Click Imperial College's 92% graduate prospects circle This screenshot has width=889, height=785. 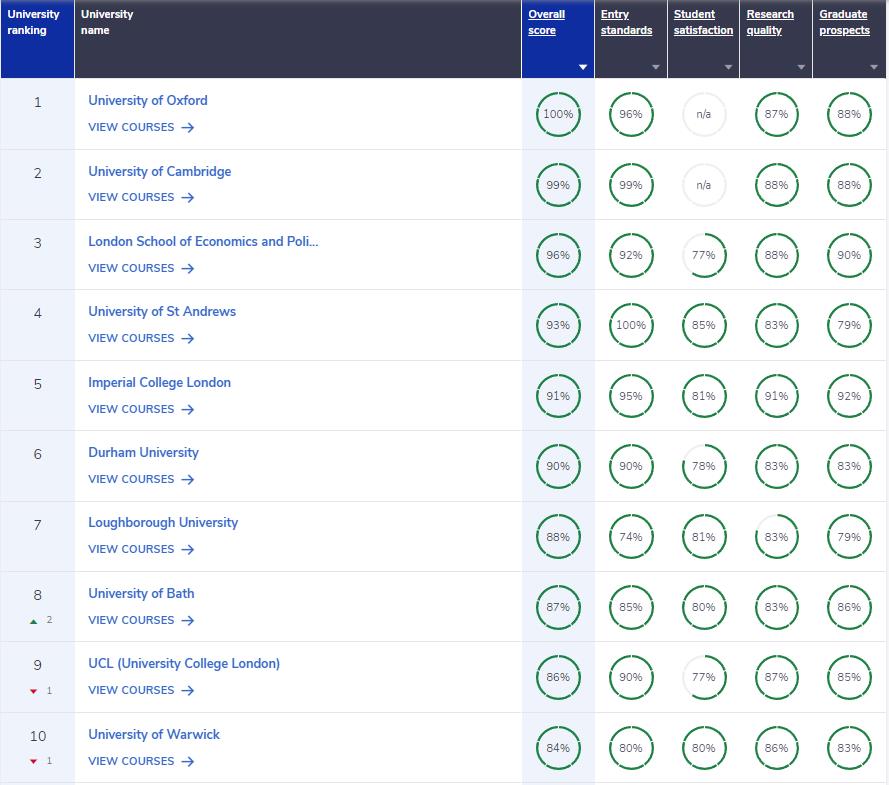(x=849, y=396)
